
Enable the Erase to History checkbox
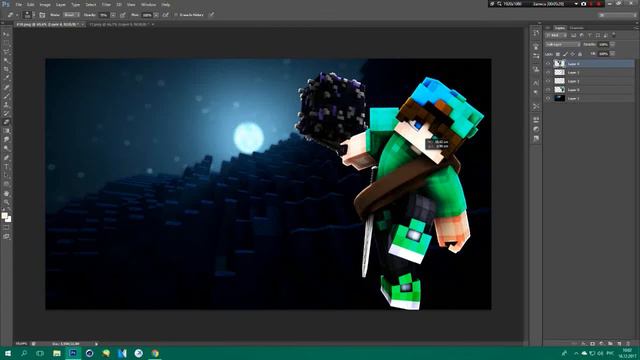tap(176, 15)
